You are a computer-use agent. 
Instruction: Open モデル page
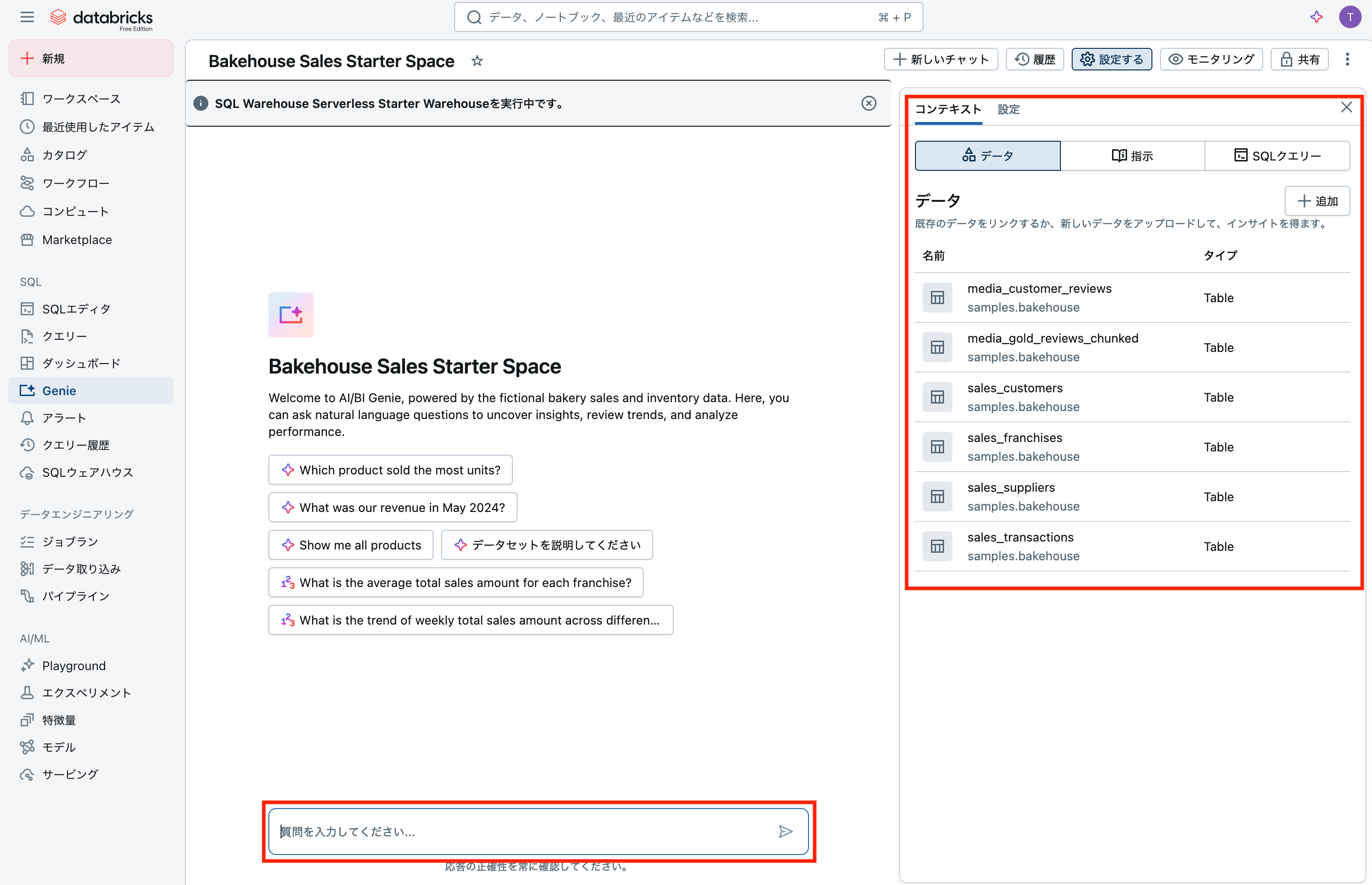[x=91, y=747]
